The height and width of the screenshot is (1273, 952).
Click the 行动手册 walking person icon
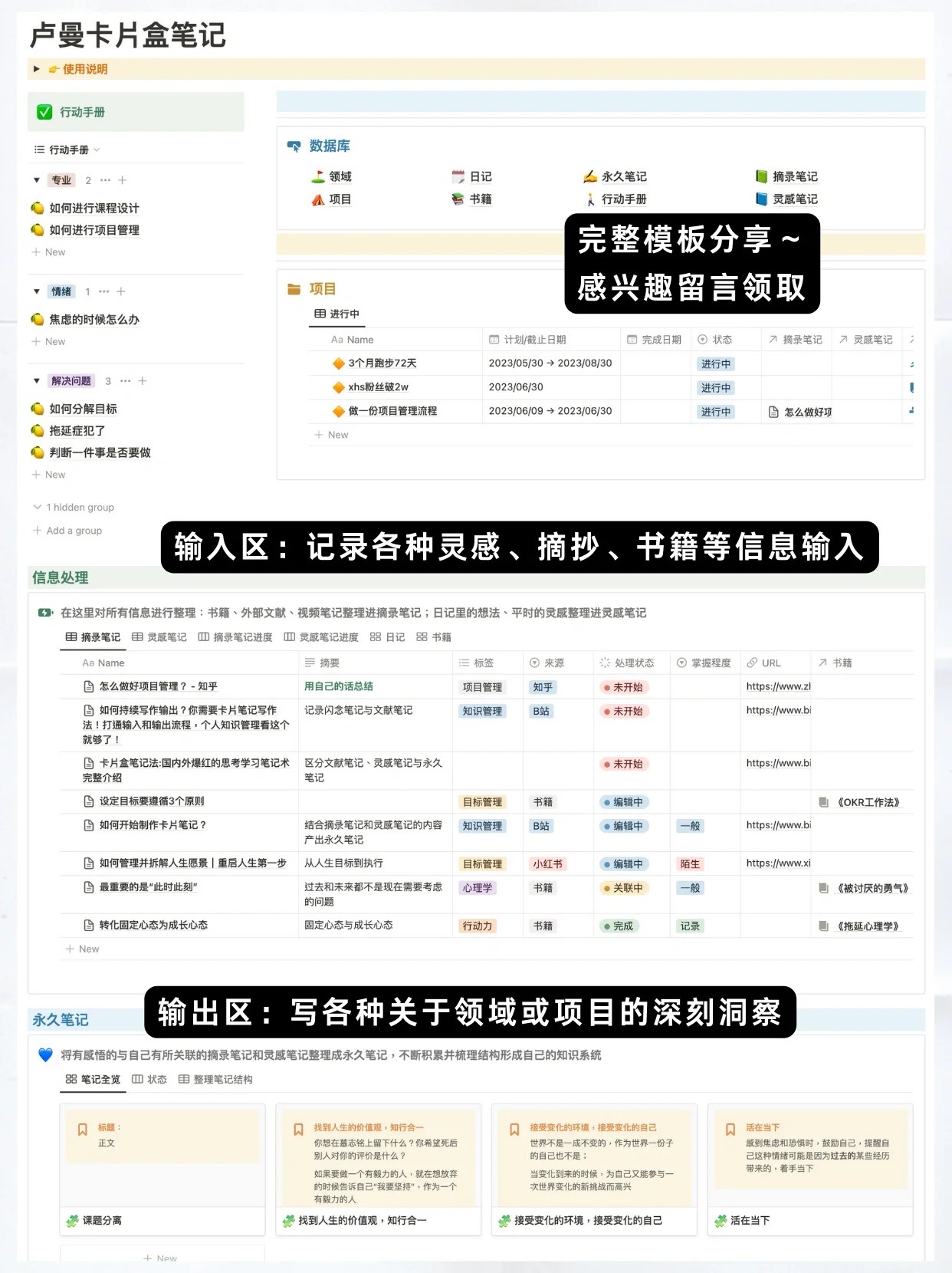coord(590,199)
